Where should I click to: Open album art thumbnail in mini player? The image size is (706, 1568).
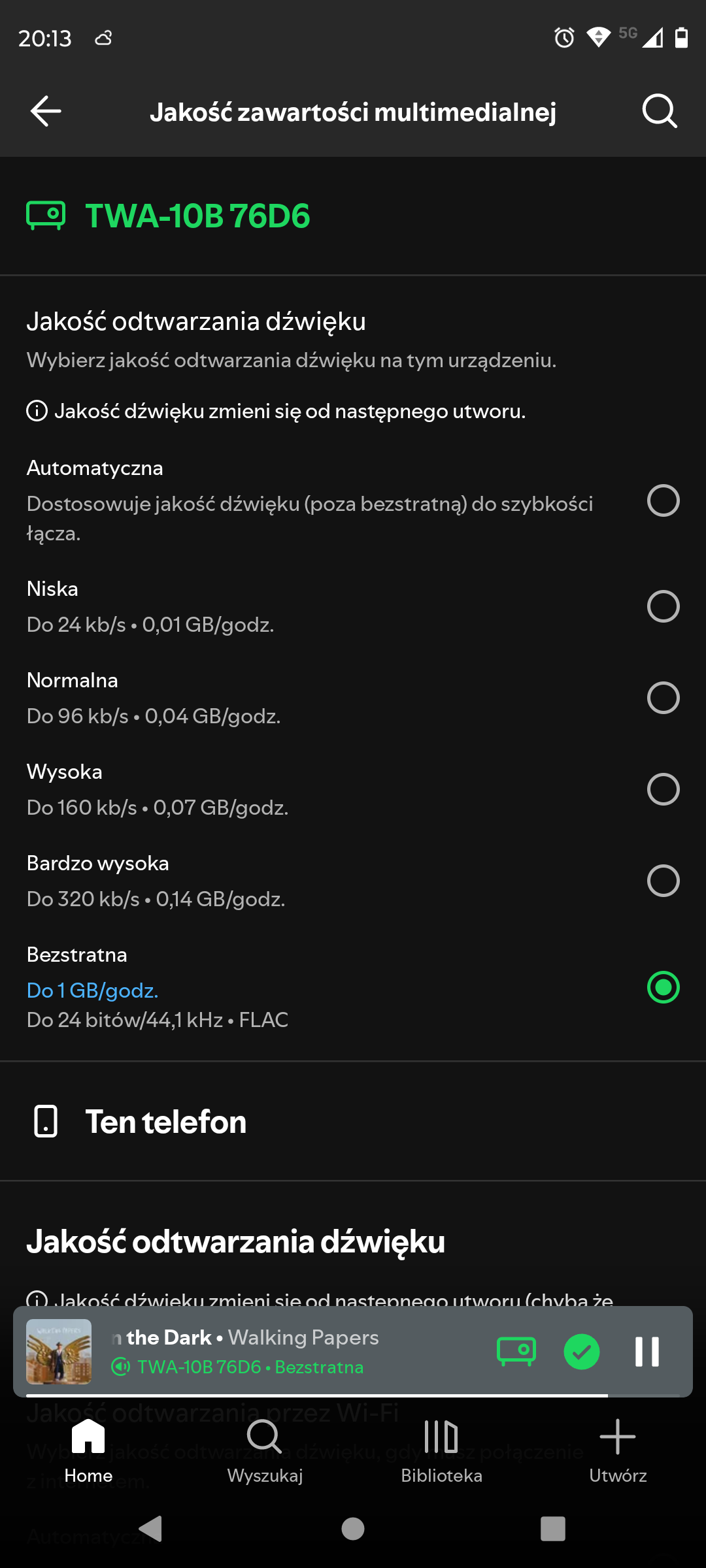(59, 1351)
